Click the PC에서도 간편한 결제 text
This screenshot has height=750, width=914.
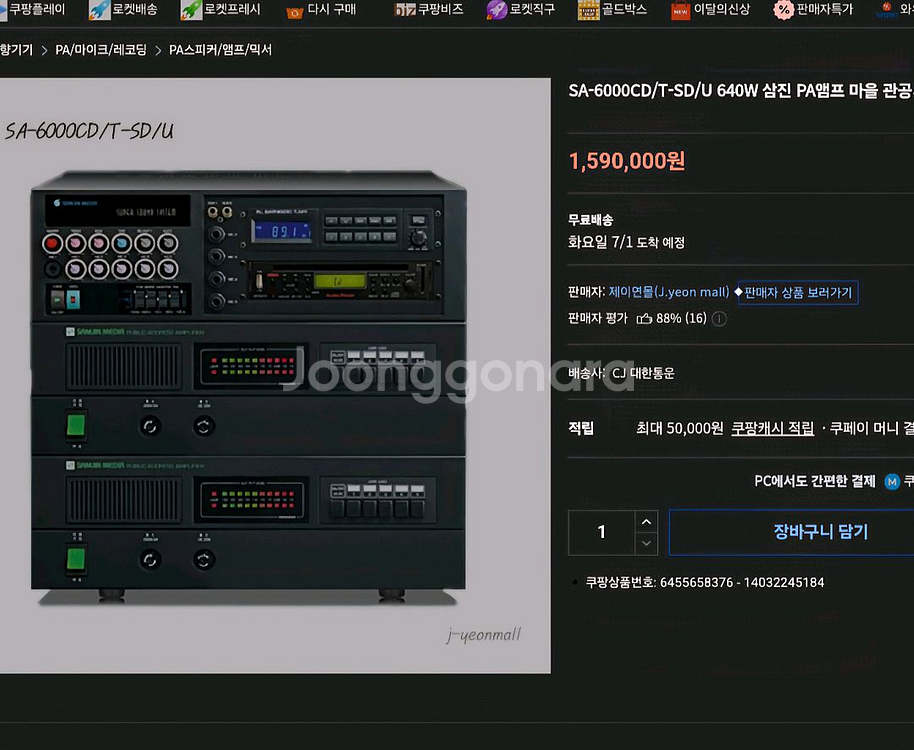(815, 481)
